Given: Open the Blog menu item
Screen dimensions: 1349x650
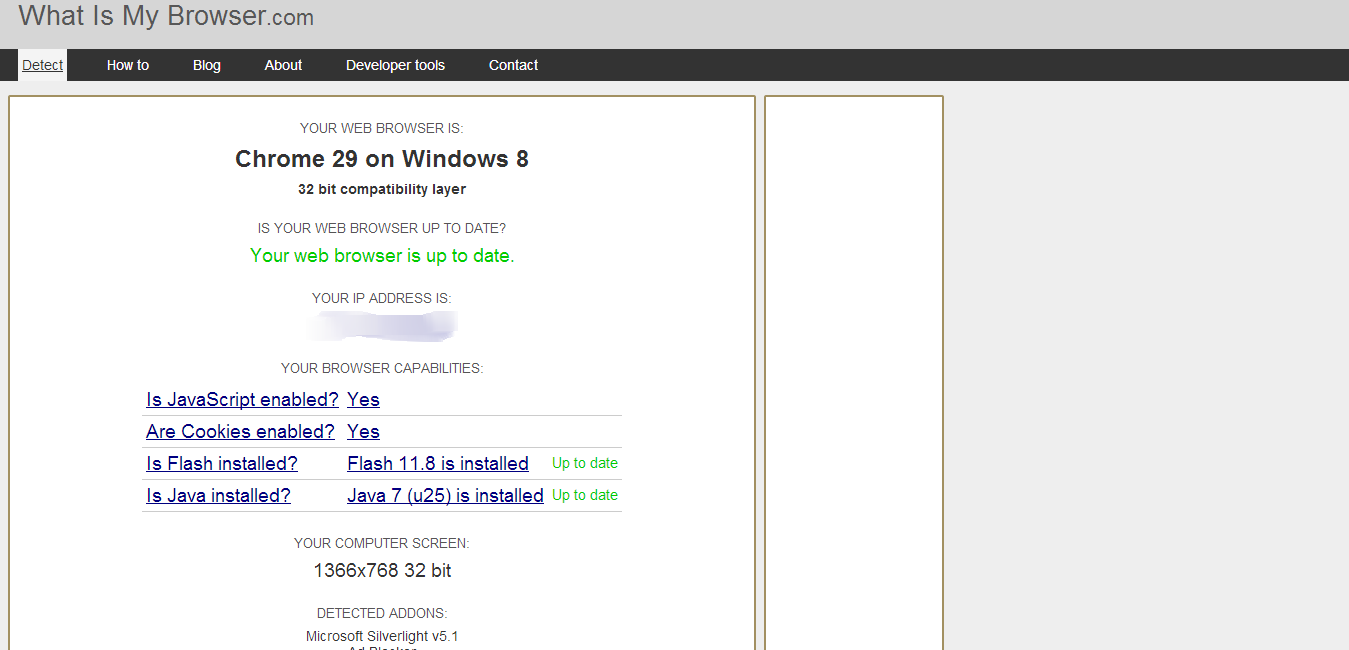Looking at the screenshot, I should (x=207, y=65).
